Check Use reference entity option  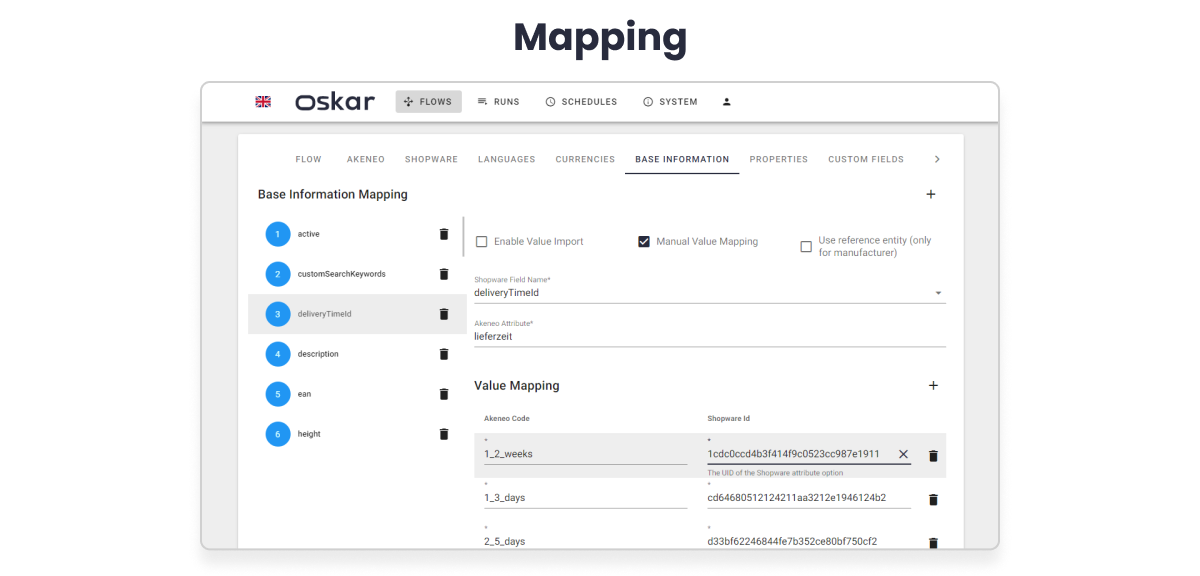tap(806, 247)
